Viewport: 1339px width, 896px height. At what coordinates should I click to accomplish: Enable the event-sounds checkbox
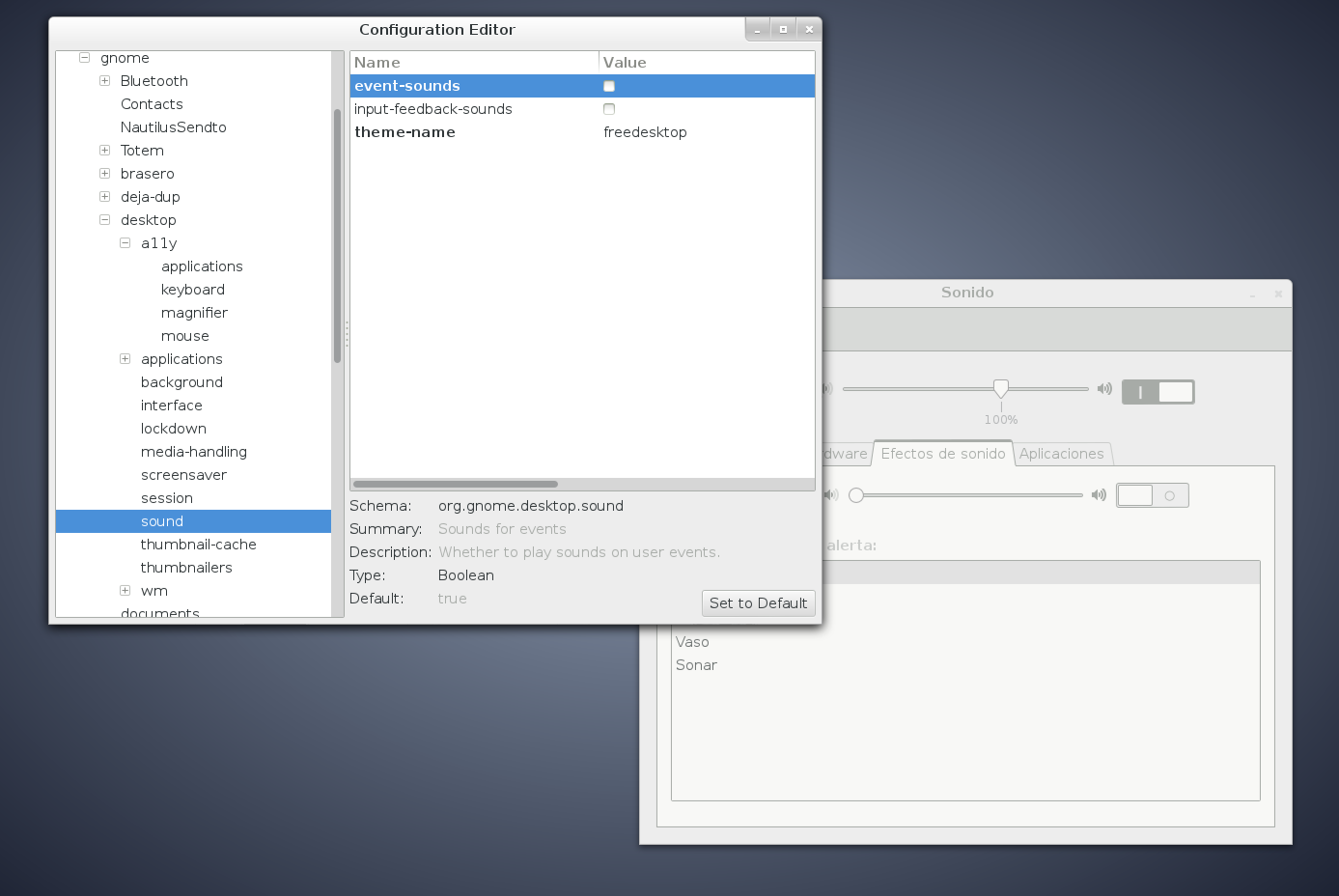click(x=609, y=86)
